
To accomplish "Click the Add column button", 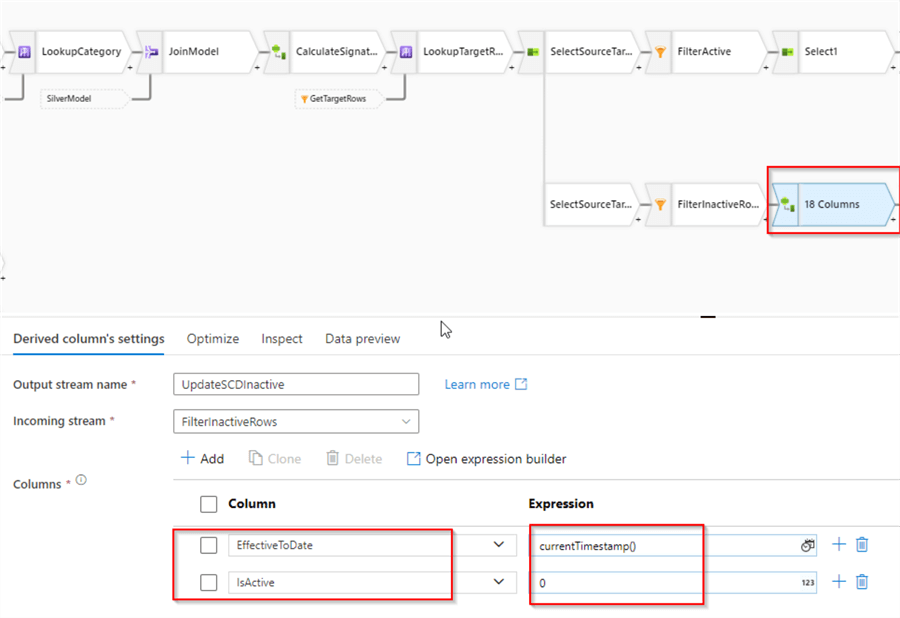I will (x=203, y=459).
